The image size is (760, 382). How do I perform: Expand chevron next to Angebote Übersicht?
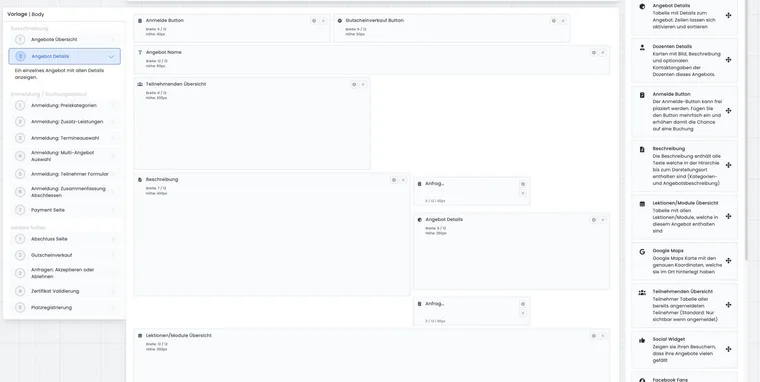[112, 40]
